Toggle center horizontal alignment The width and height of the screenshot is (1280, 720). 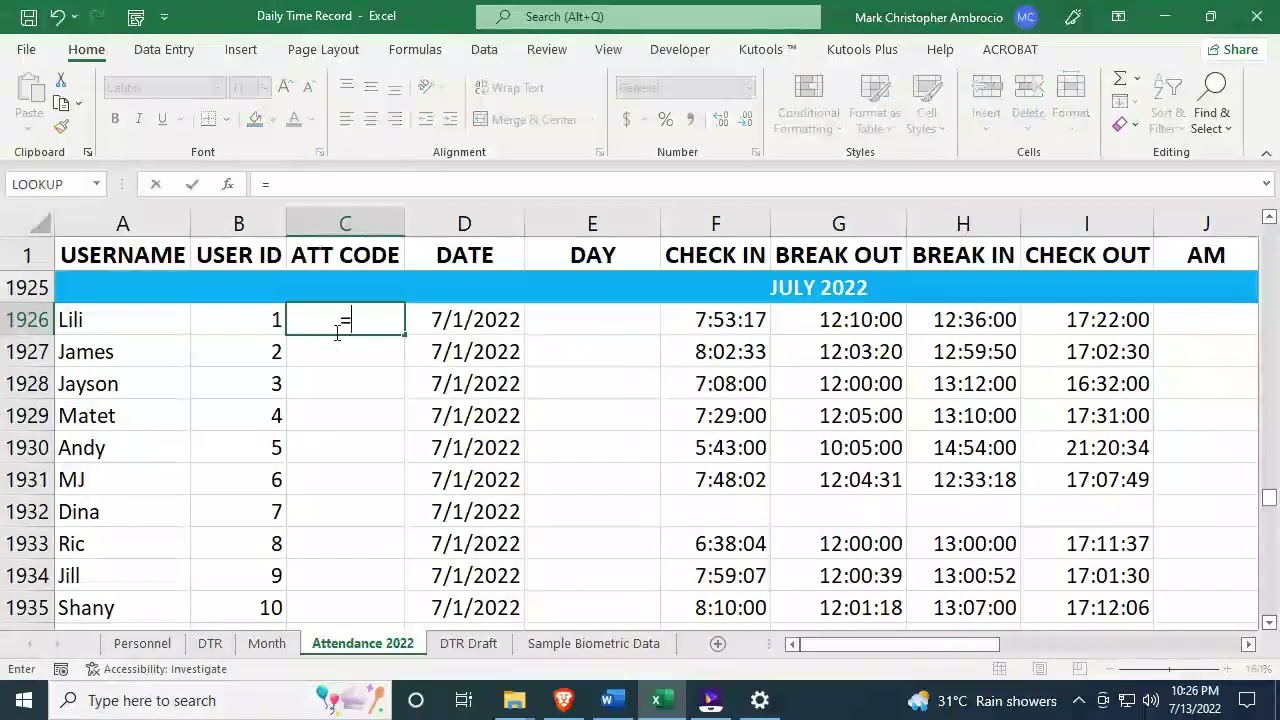coord(370,120)
